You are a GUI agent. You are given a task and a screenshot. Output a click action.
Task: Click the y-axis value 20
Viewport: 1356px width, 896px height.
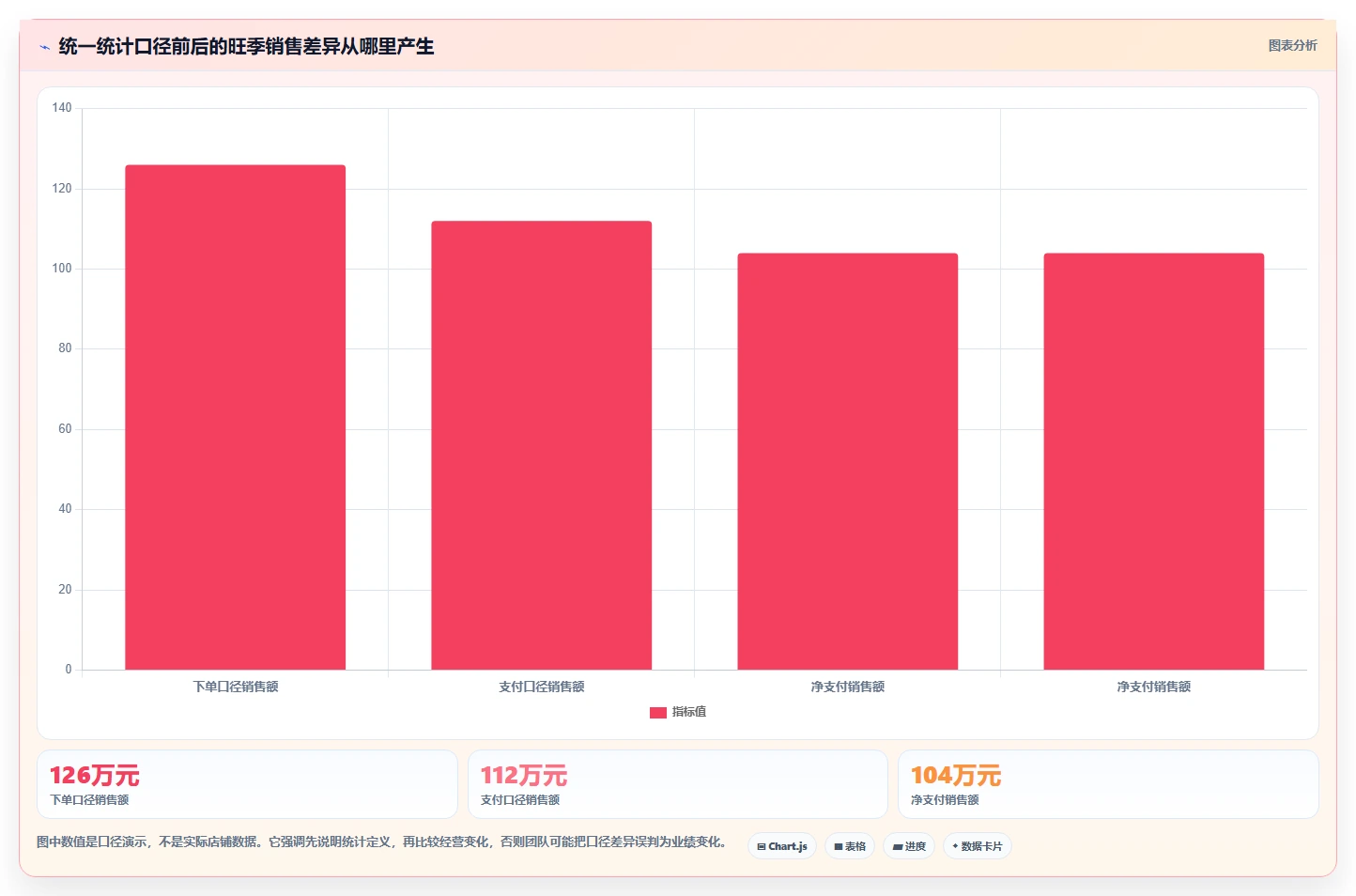pos(65,590)
